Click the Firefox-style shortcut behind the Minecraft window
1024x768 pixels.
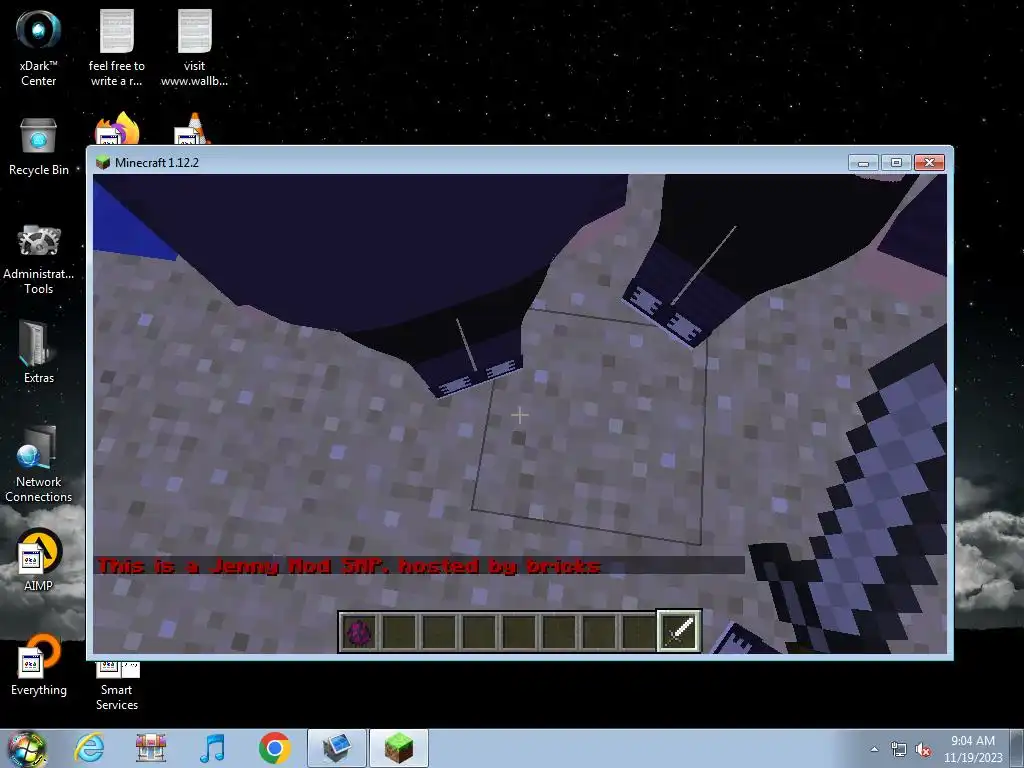coord(117,128)
